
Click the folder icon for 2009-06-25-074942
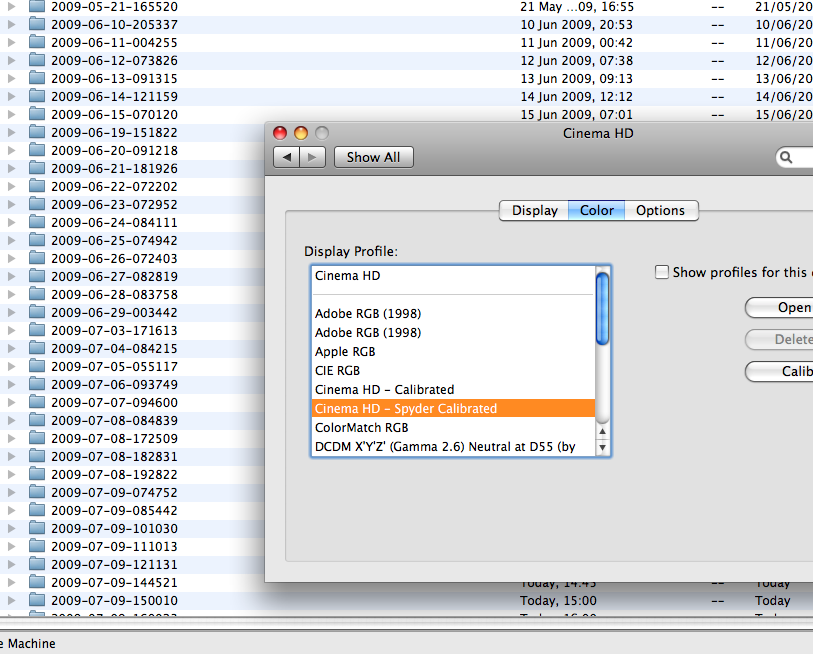(x=37, y=240)
